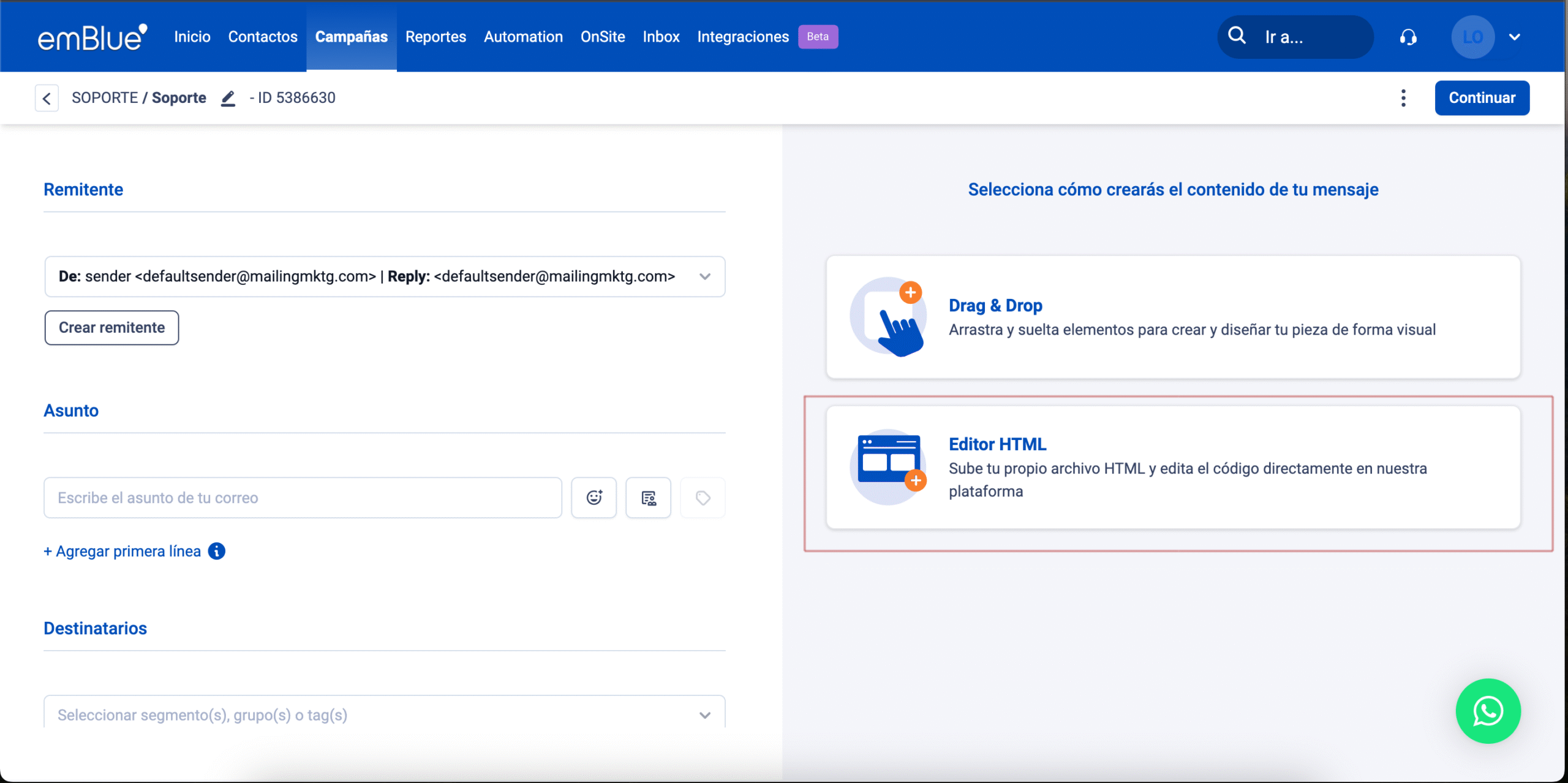The height and width of the screenshot is (783, 1568).
Task: Open the Automation menu
Action: [x=523, y=37]
